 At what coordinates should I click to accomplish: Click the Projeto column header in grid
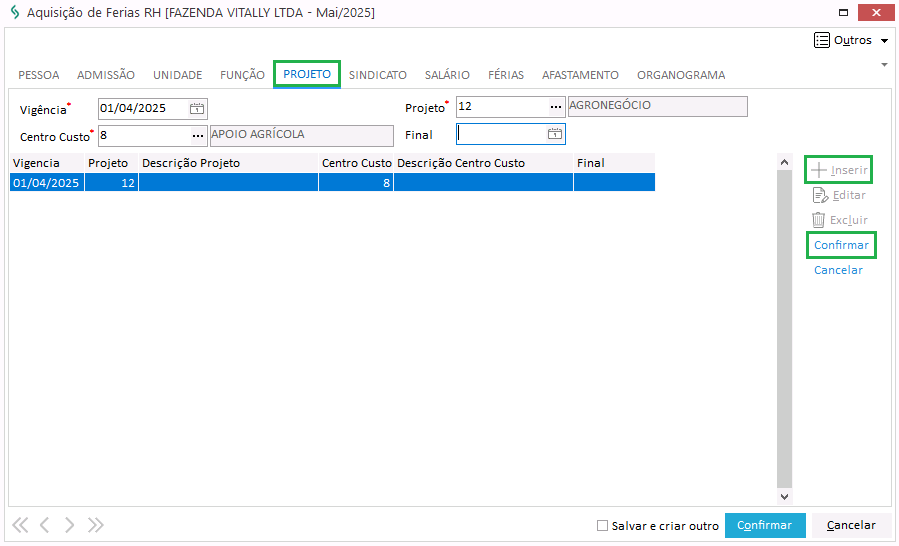point(111,163)
